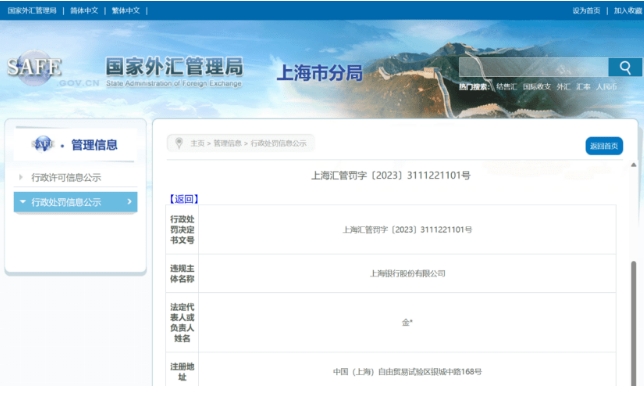This screenshot has width=644, height=397.
Task: Switch to 简体中文
Action: (84, 11)
